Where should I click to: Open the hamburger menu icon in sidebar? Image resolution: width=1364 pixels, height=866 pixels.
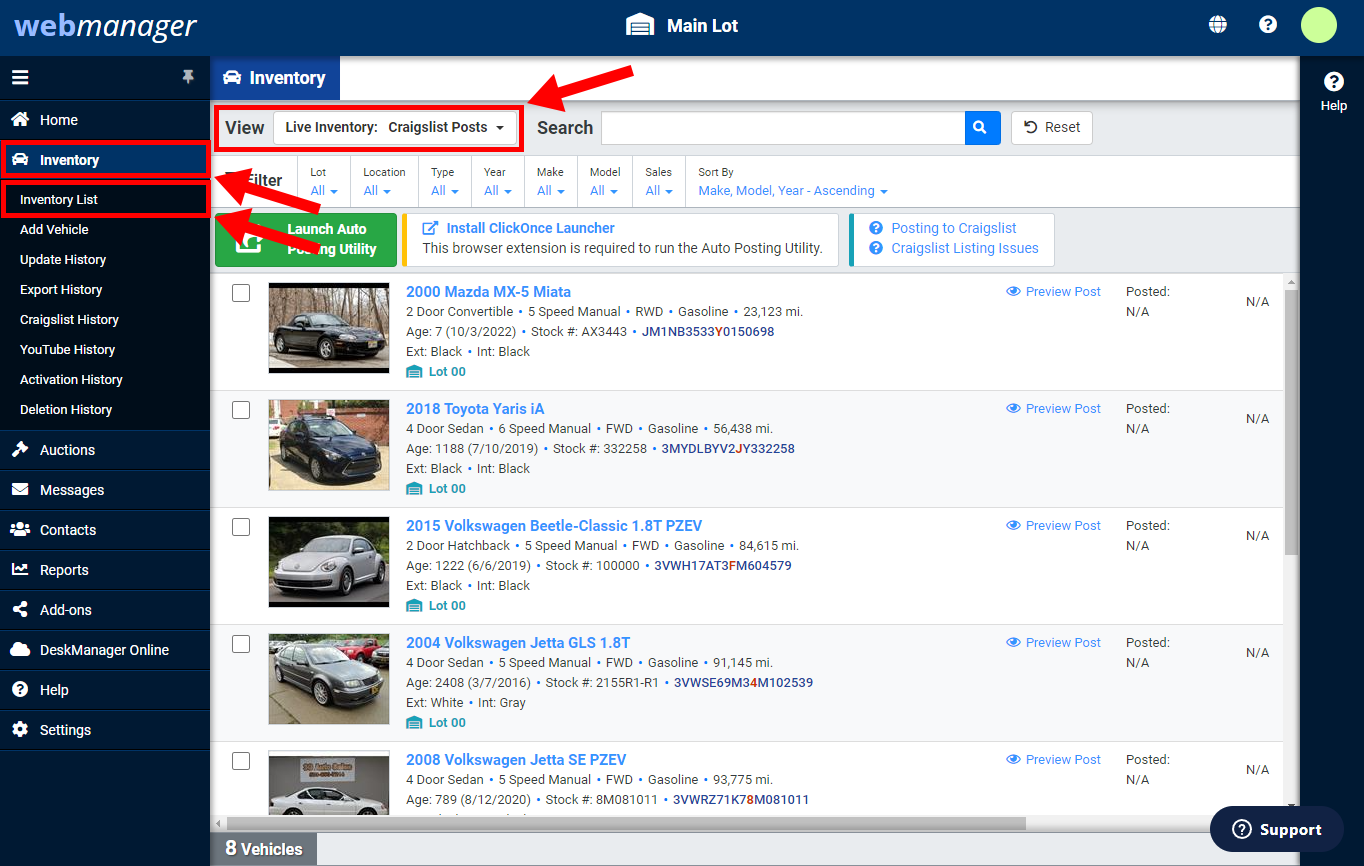[20, 78]
